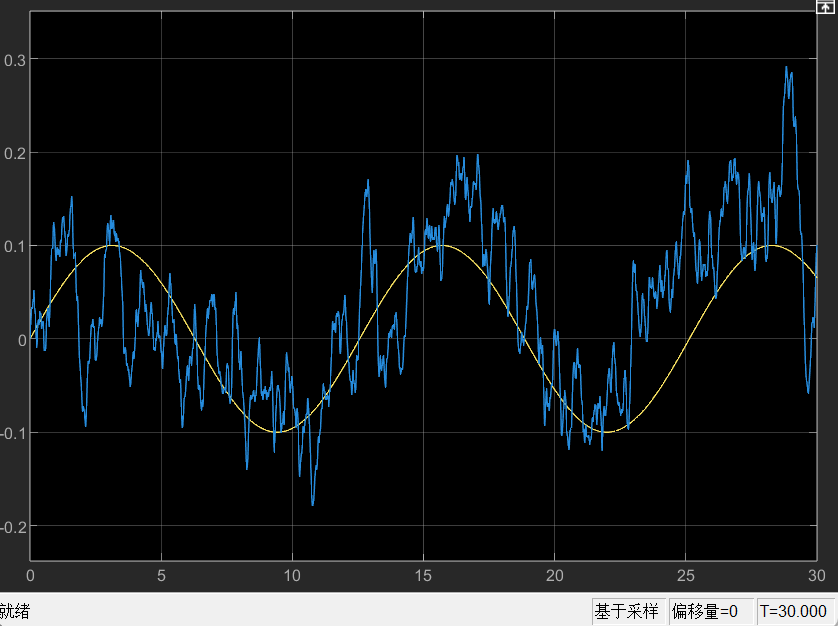Click the 30 x-axis tick label
The height and width of the screenshot is (626, 838).
tap(816, 576)
